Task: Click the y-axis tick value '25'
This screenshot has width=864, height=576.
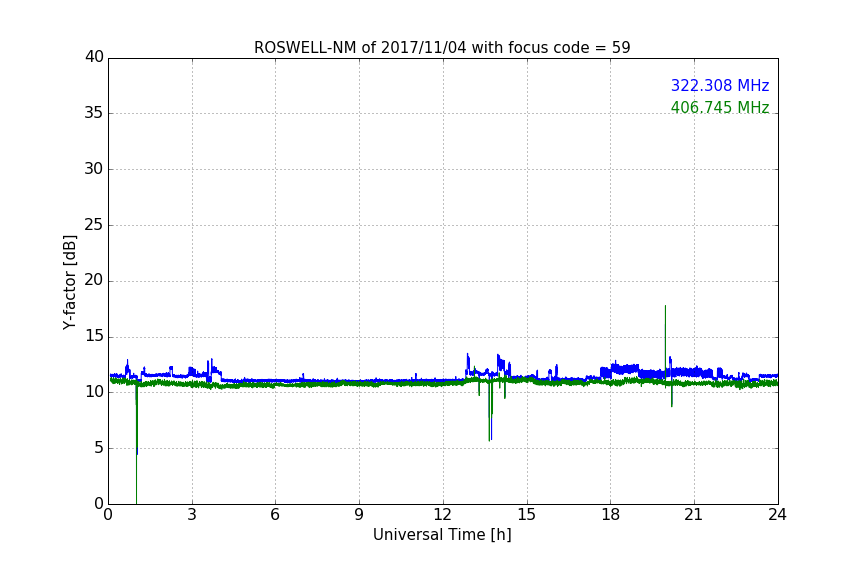Action: click(94, 225)
